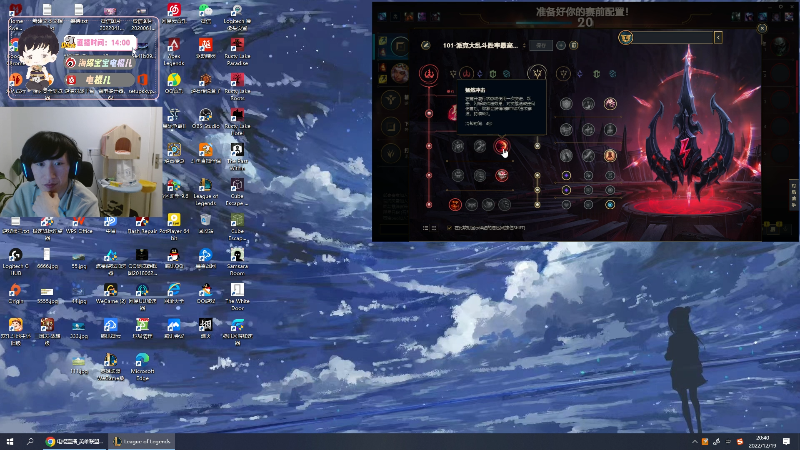Select Resolve as primary rune tree
Screen dimensions: 800x450
493,74
